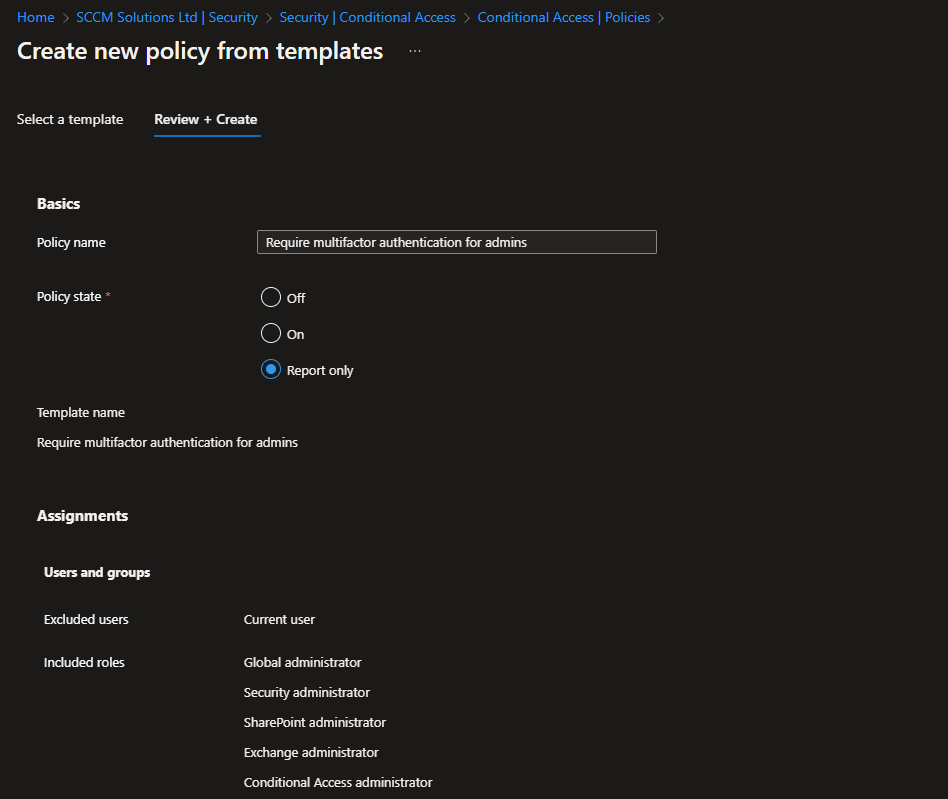Select the Security administrator role text
The height and width of the screenshot is (799, 948).
tap(306, 692)
